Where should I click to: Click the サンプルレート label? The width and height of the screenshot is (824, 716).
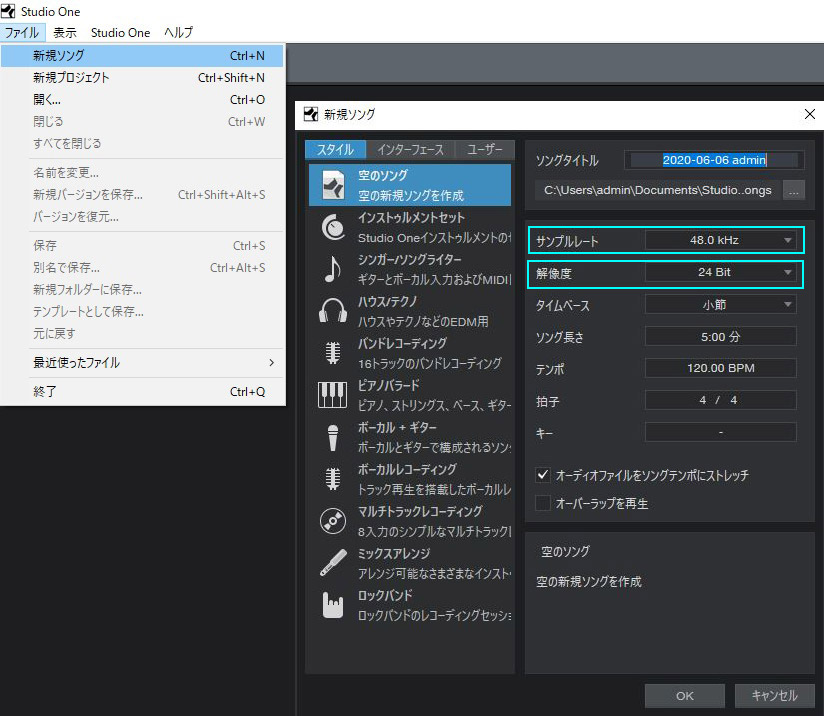point(567,241)
